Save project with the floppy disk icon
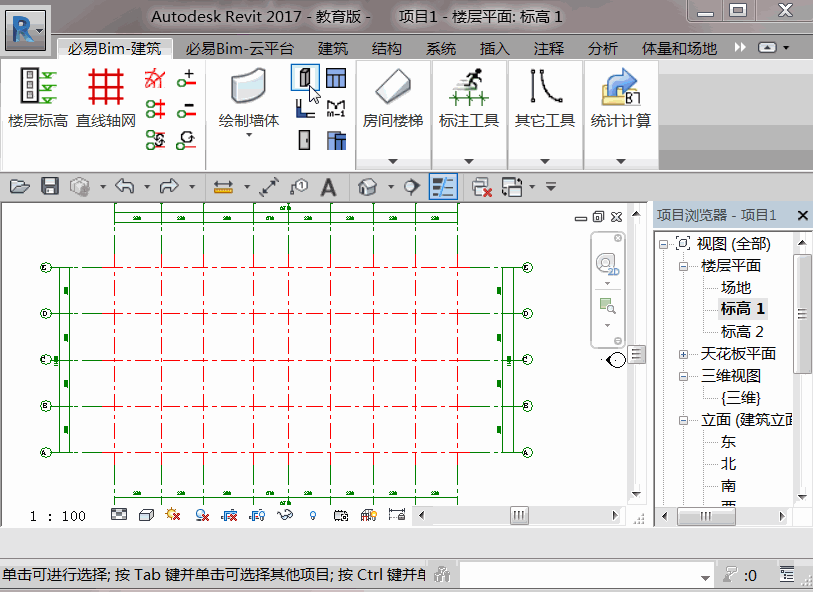813x592 pixels. (50, 186)
